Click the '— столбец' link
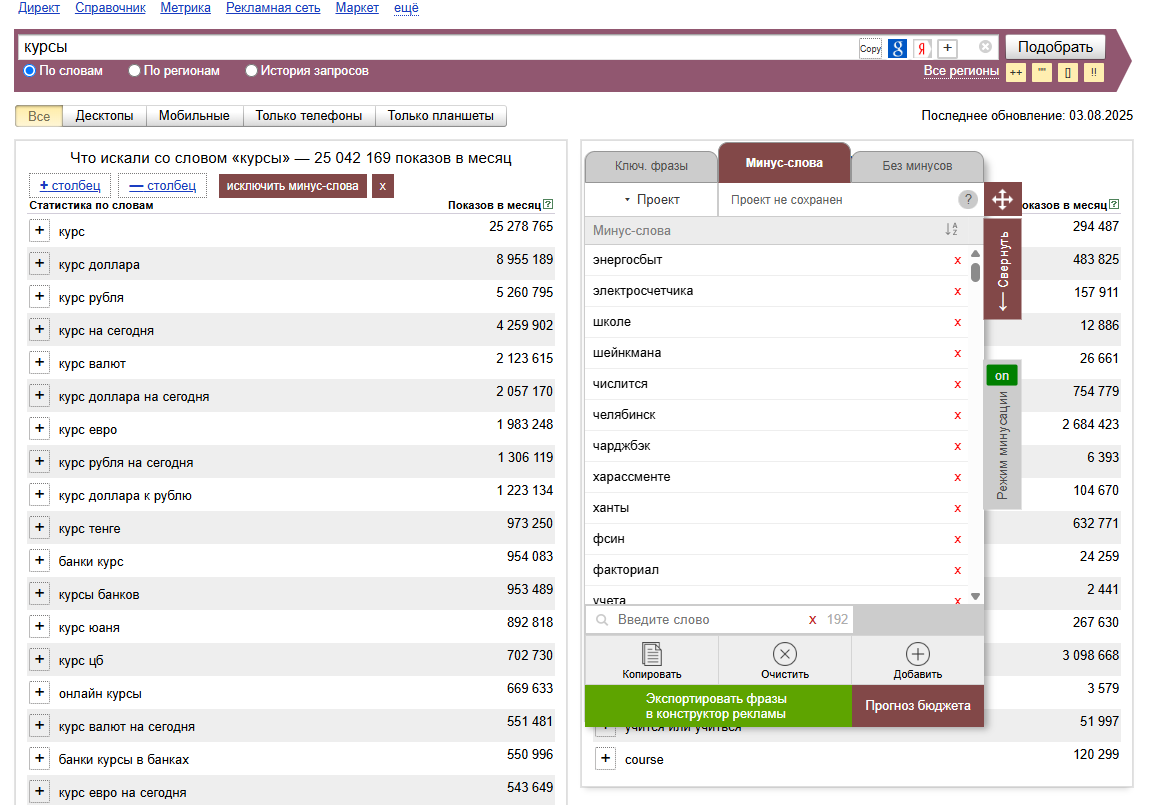Screen dimensions: 1149x805 (163, 186)
